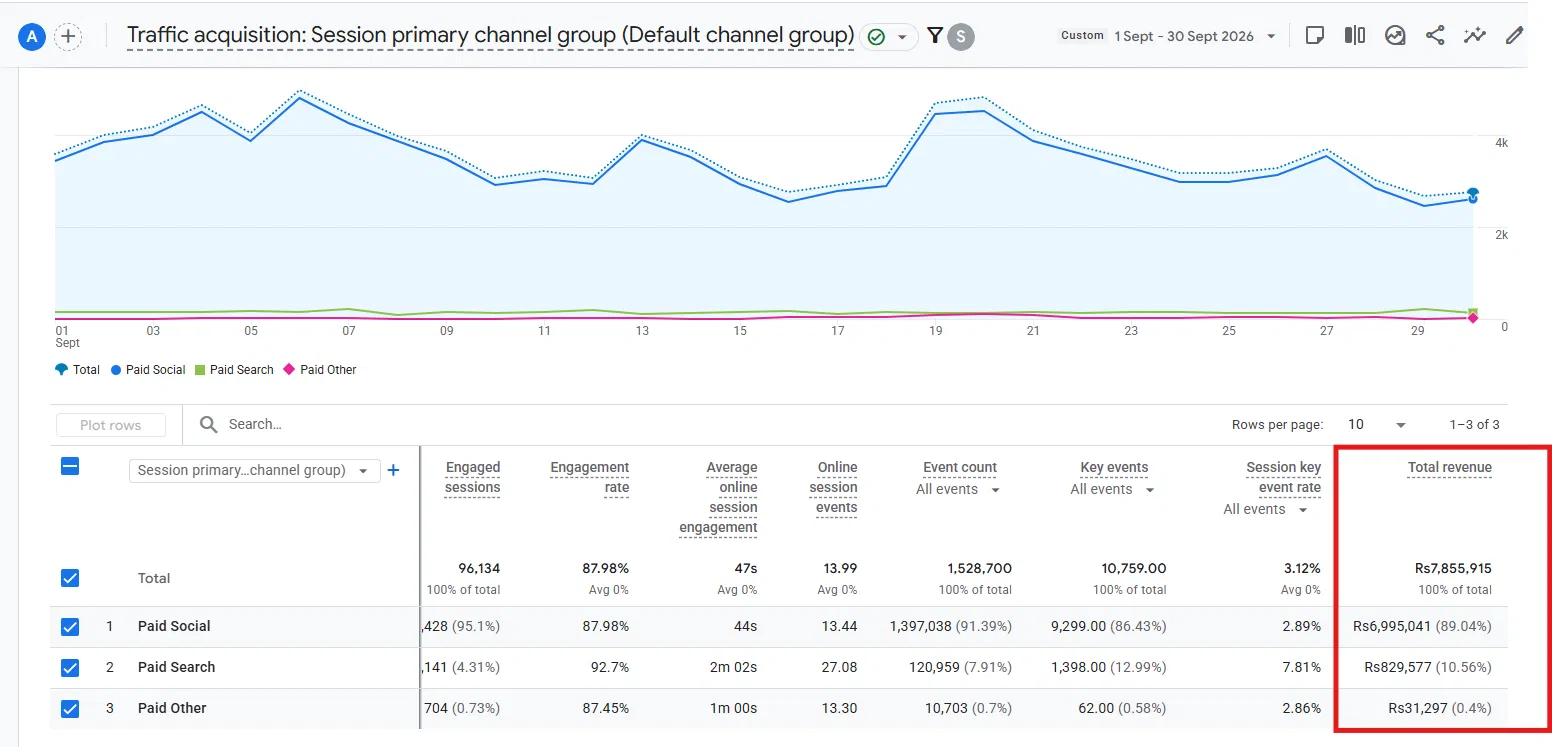This screenshot has width=1552, height=747.
Task: Add a secondary dimension with plus
Action: (x=394, y=470)
